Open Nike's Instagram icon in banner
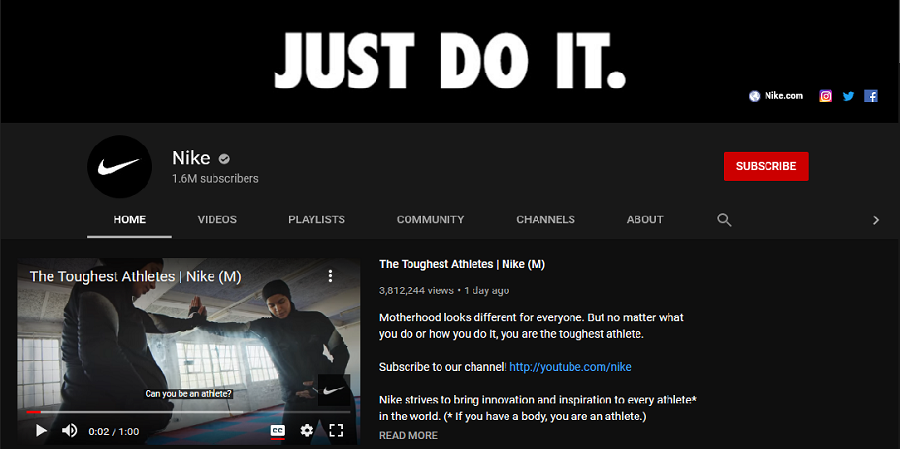The height and width of the screenshot is (449, 900). pyautogui.click(x=825, y=96)
